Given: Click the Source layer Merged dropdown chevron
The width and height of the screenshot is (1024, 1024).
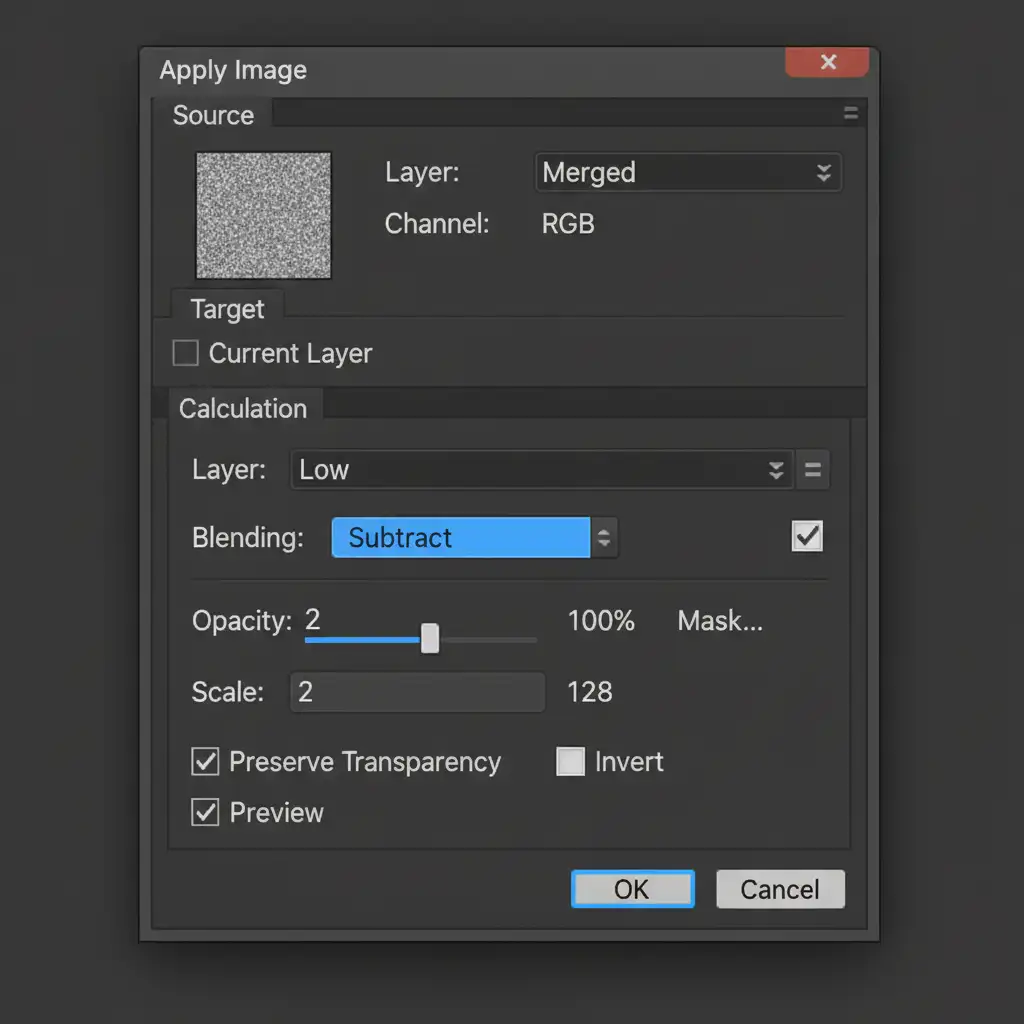Looking at the screenshot, I should click(823, 173).
